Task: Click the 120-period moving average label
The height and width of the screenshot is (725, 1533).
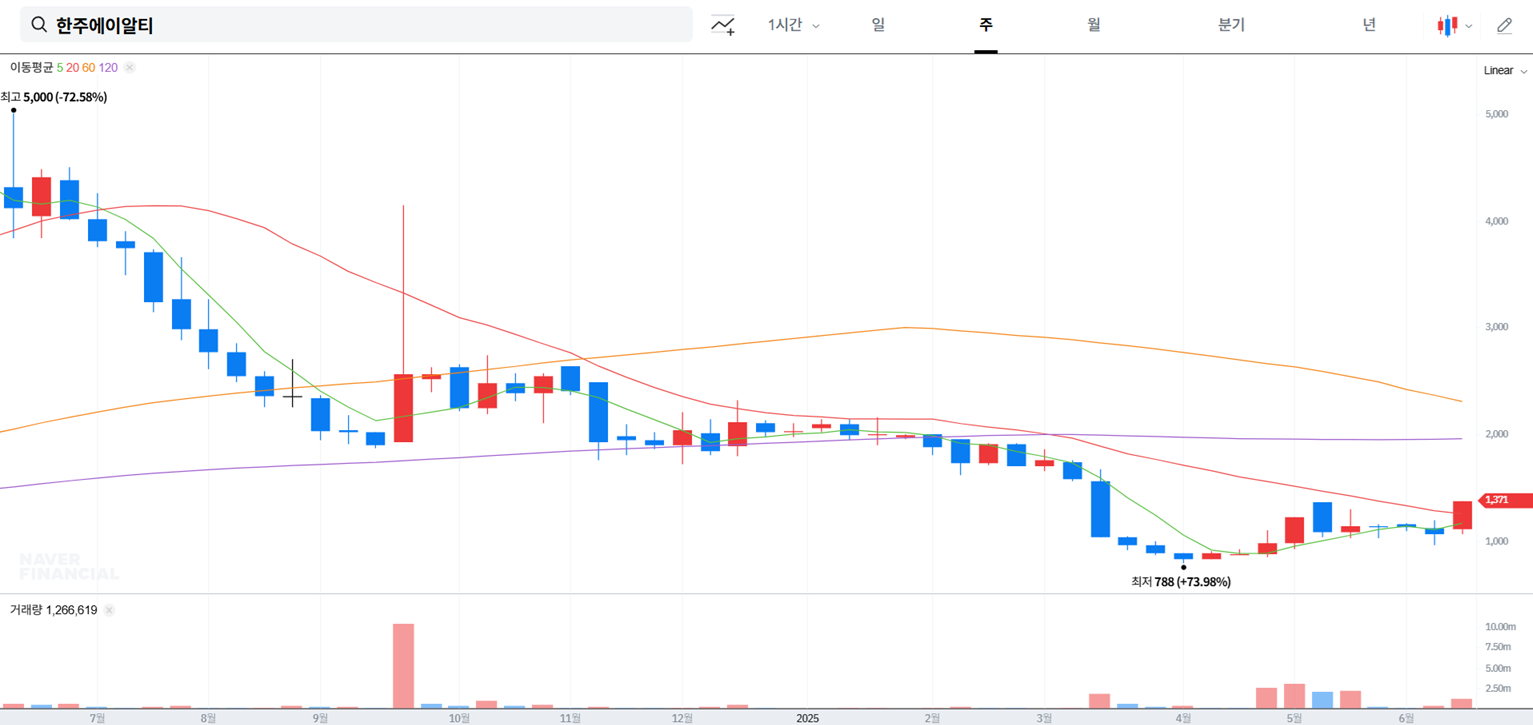Action: click(x=108, y=68)
